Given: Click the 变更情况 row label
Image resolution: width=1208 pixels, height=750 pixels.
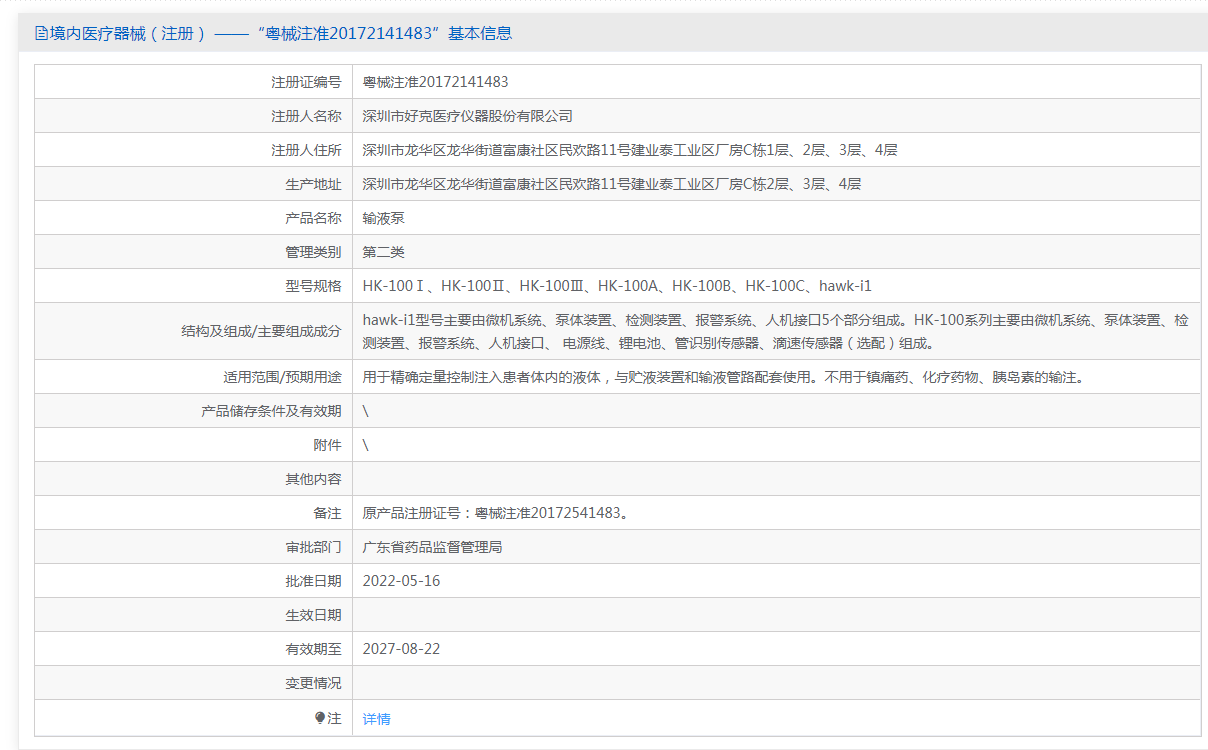Looking at the screenshot, I should (313, 683).
